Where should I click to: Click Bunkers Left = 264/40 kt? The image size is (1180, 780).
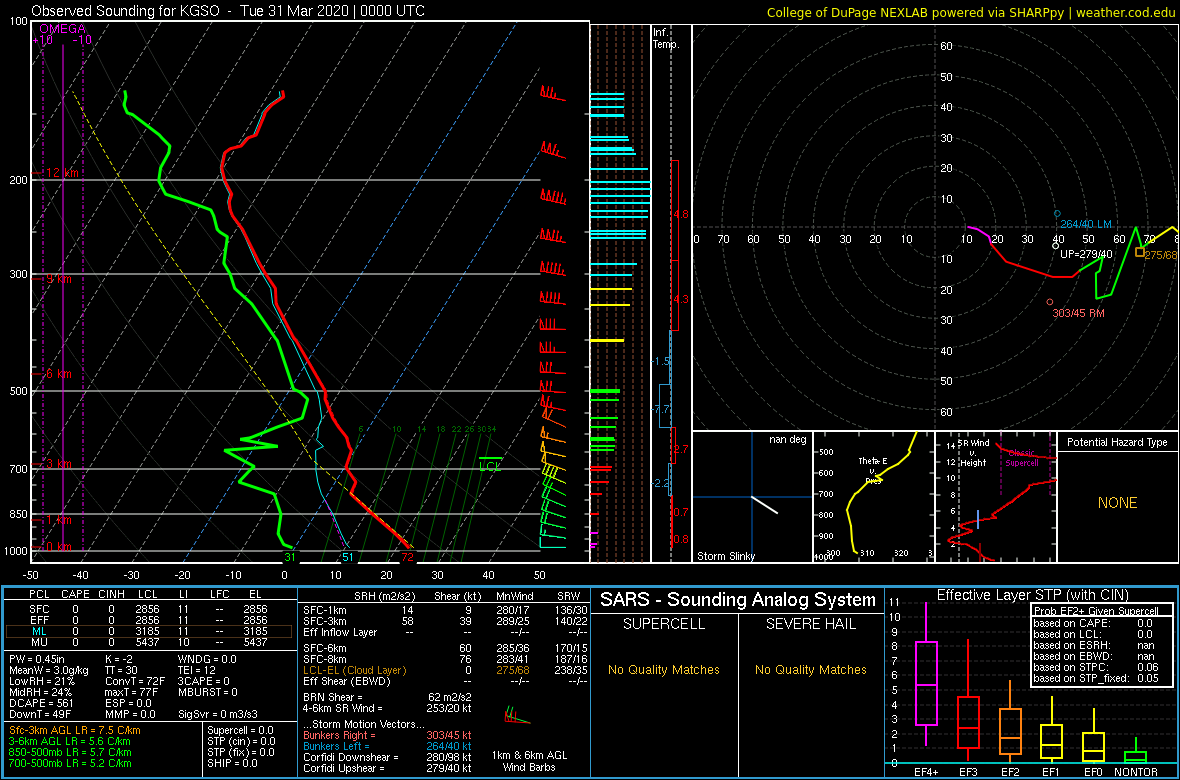pos(387,747)
